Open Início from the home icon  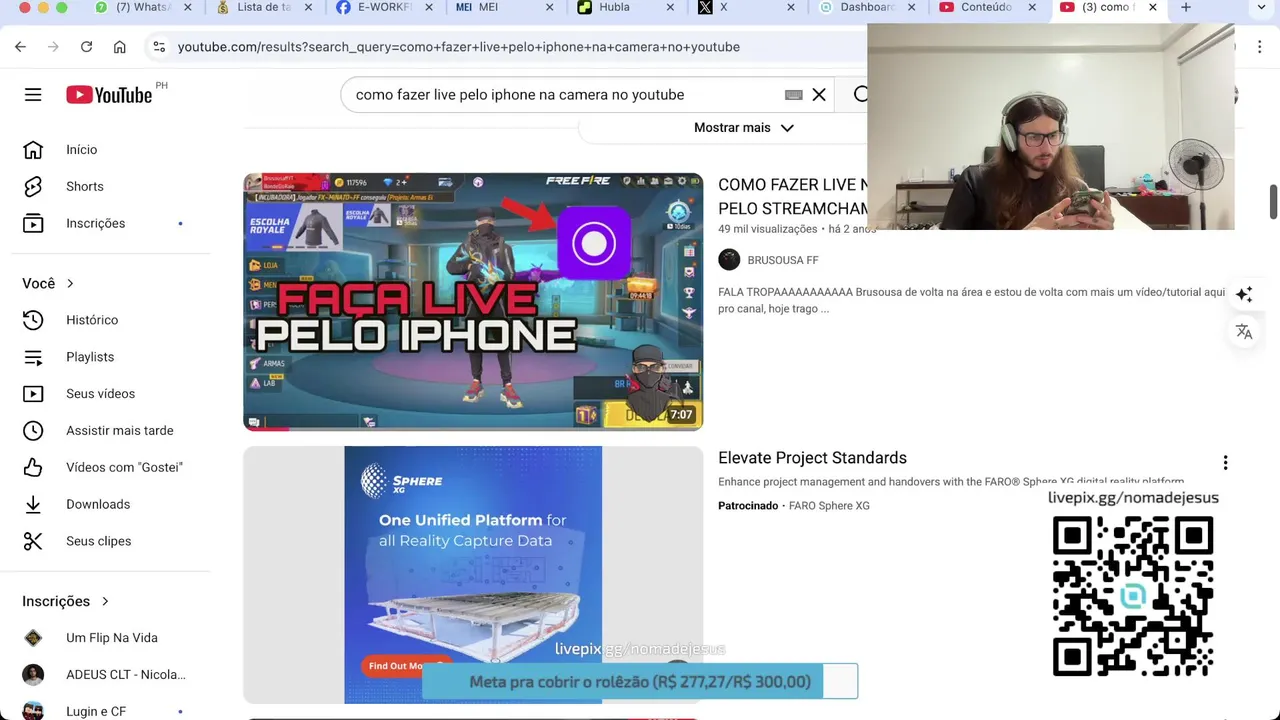coord(33,150)
